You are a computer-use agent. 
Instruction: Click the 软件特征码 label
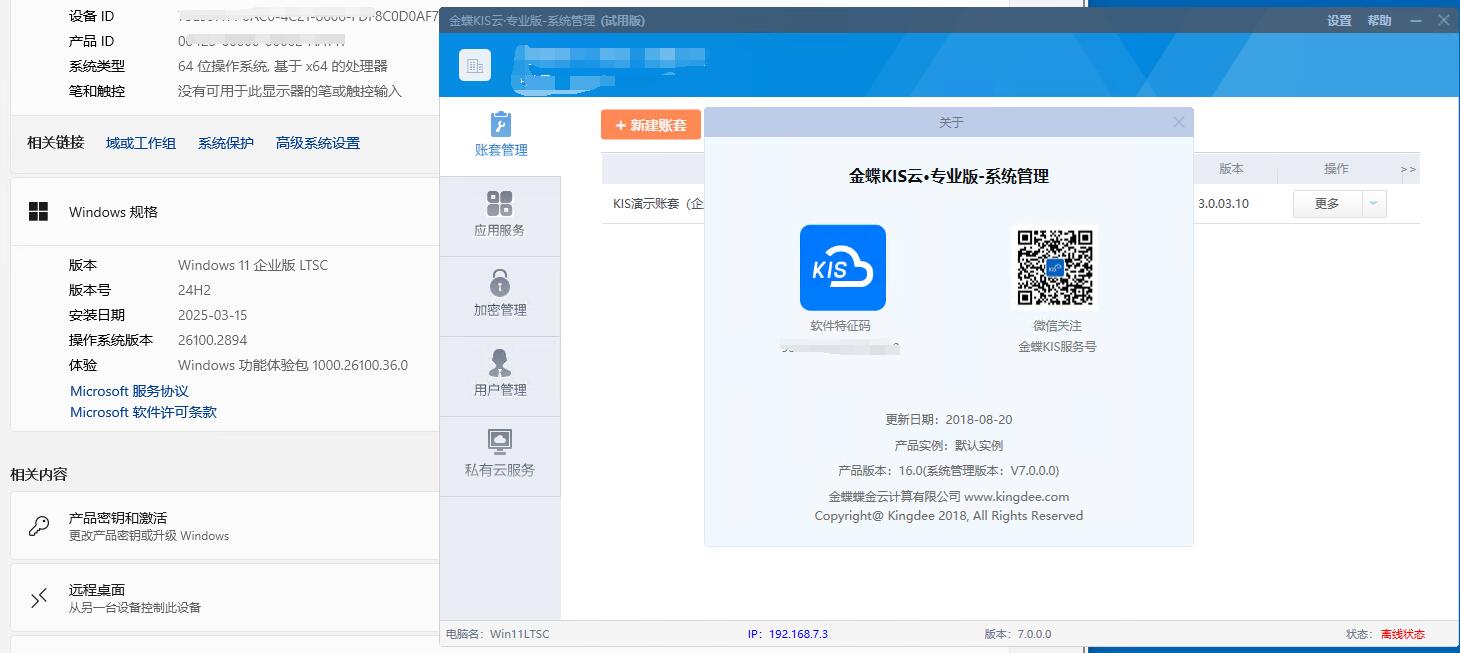840,326
